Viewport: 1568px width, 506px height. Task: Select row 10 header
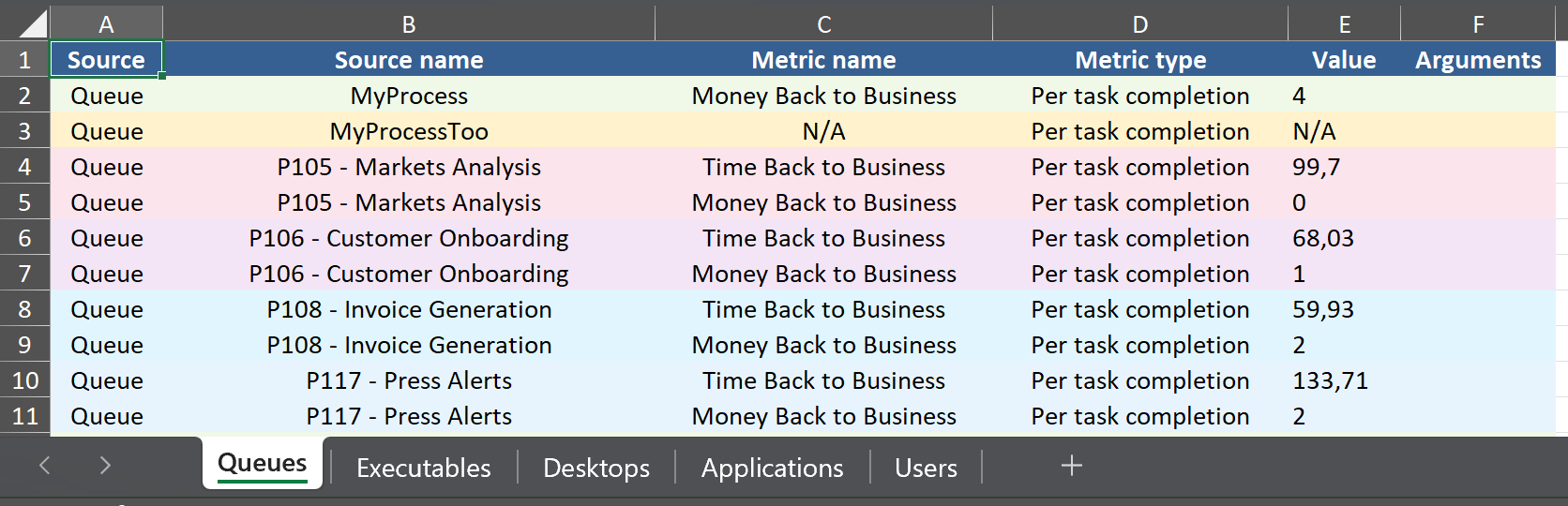click(24, 380)
